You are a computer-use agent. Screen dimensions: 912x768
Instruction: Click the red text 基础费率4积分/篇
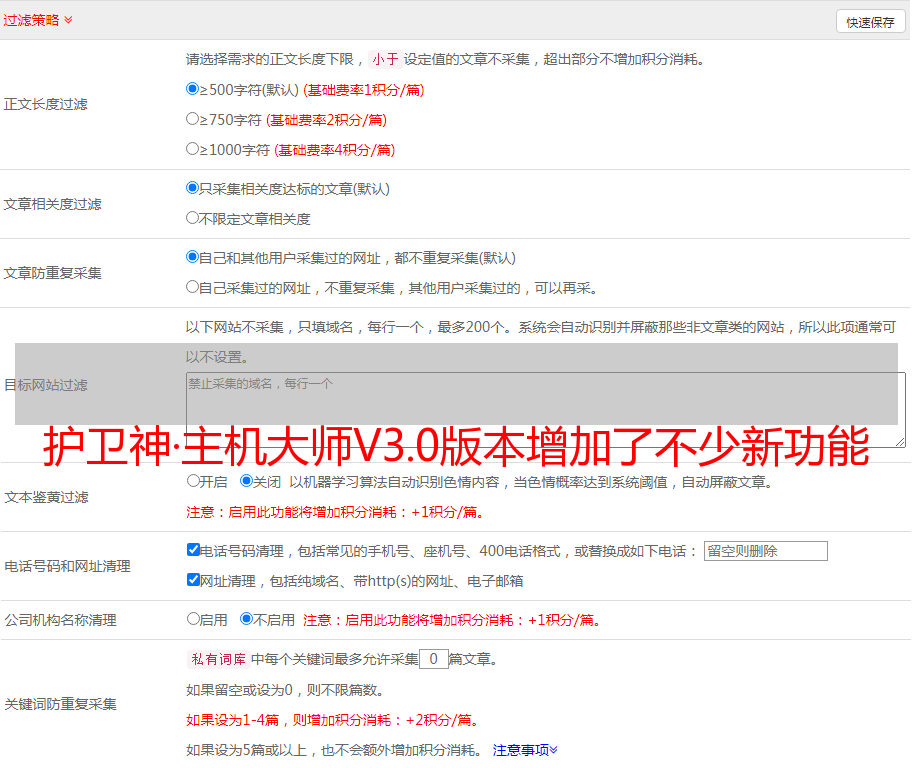[x=334, y=150]
